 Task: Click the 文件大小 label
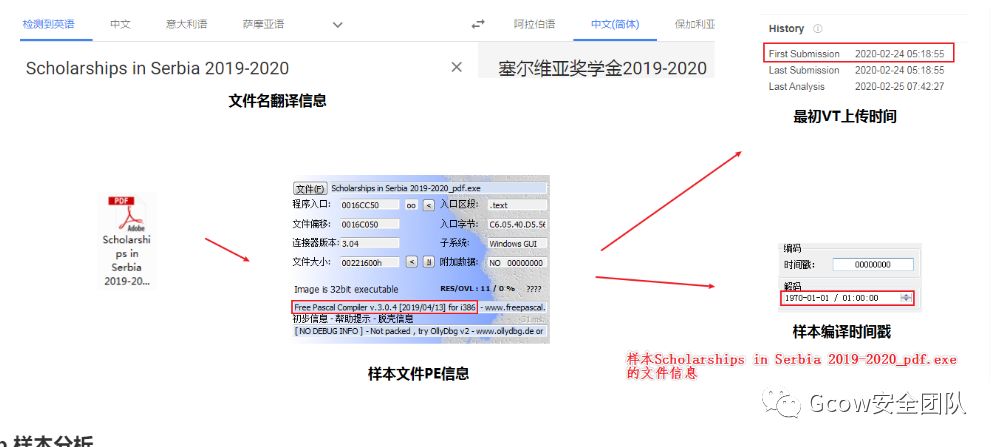tap(312, 262)
